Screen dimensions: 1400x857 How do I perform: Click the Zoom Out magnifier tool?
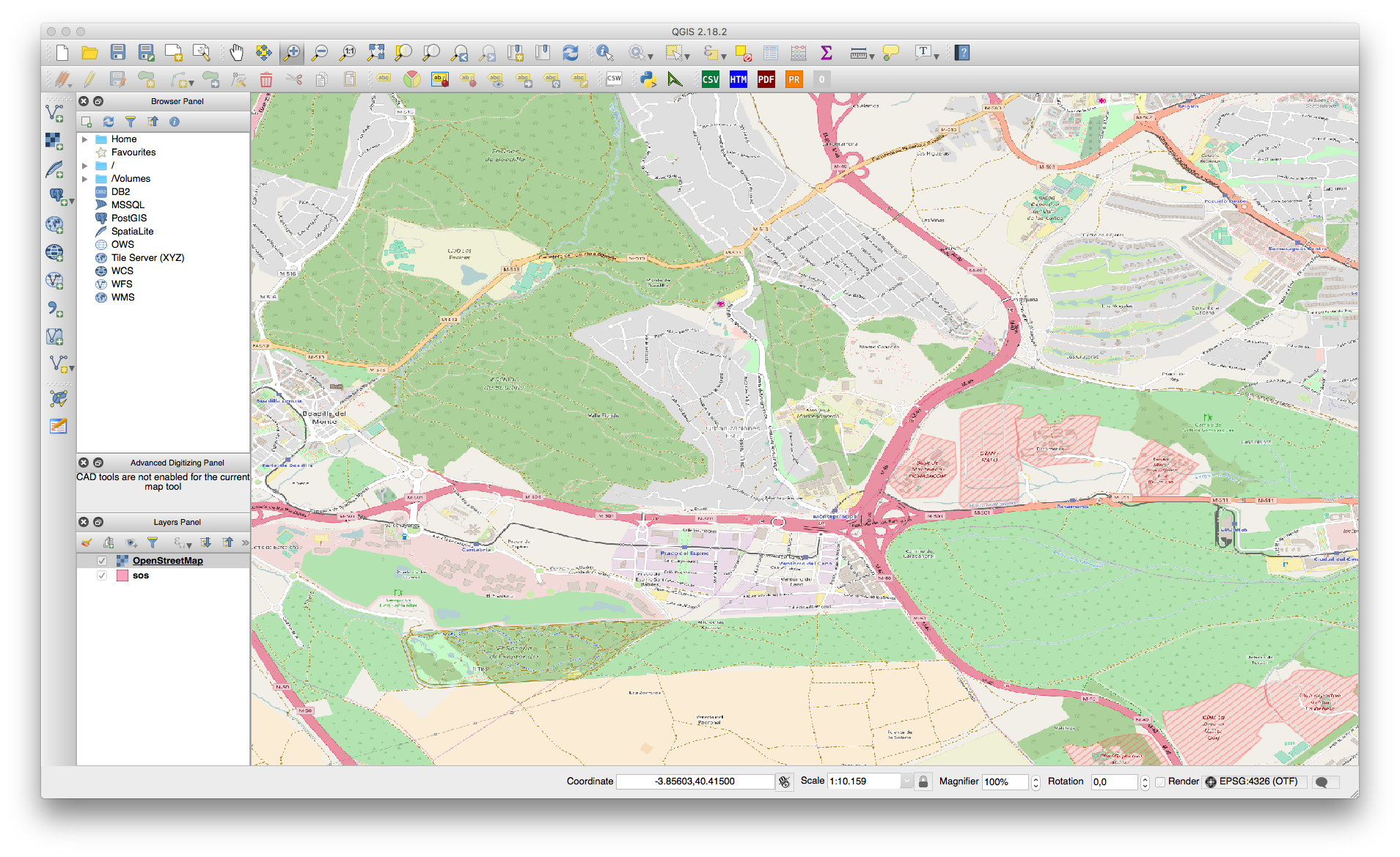(x=320, y=53)
